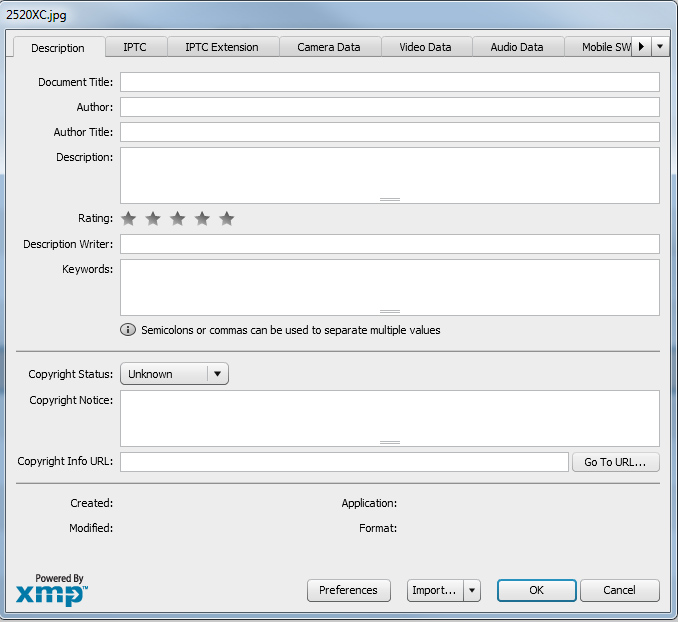Click the info icon beside the semicolons hint

coord(128,330)
